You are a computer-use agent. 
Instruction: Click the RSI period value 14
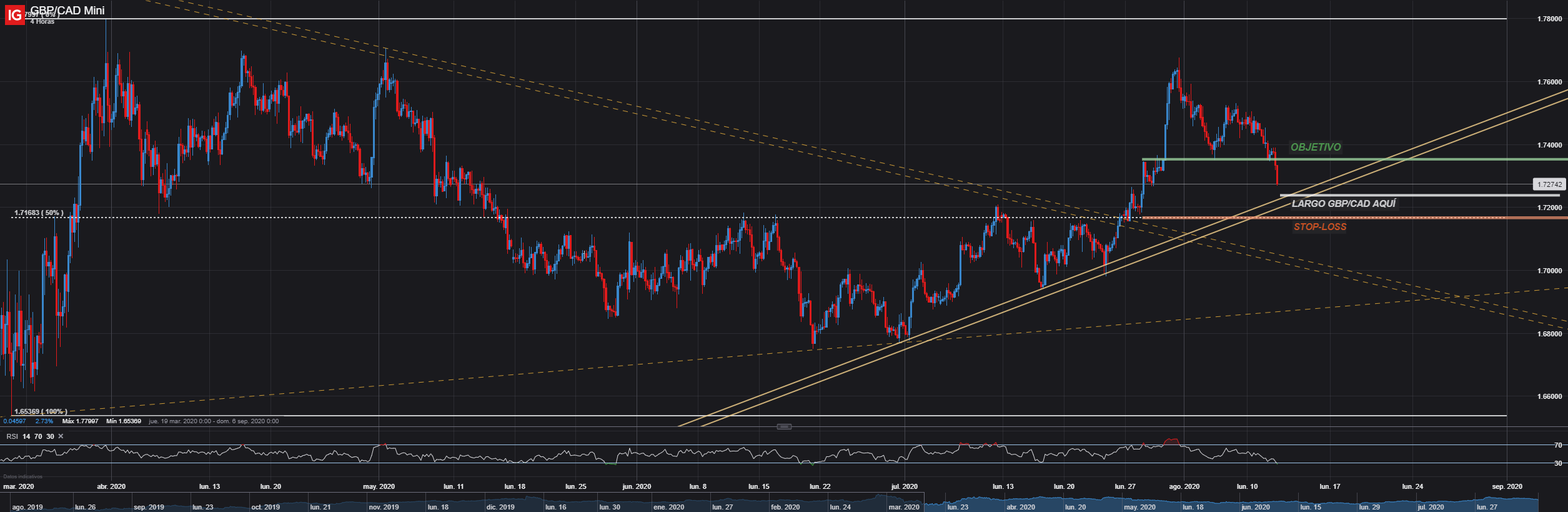[x=26, y=436]
